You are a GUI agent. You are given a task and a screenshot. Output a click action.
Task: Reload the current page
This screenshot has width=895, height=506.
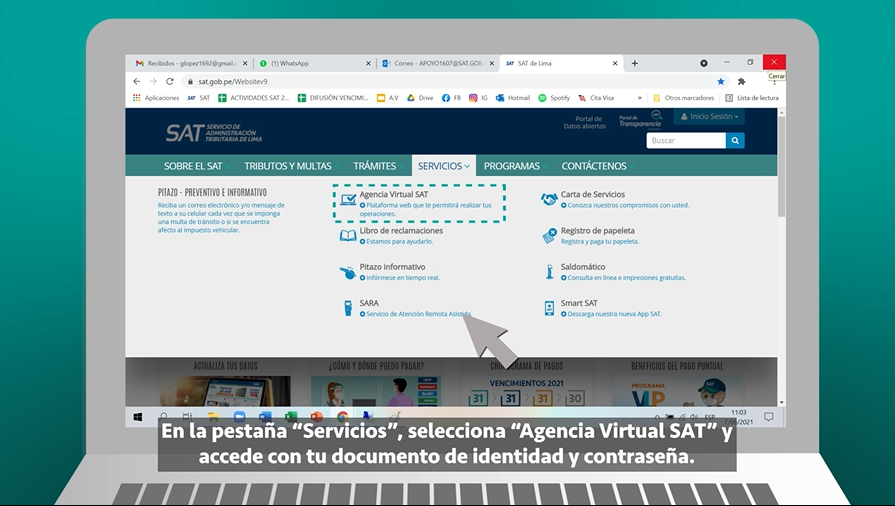(x=170, y=82)
